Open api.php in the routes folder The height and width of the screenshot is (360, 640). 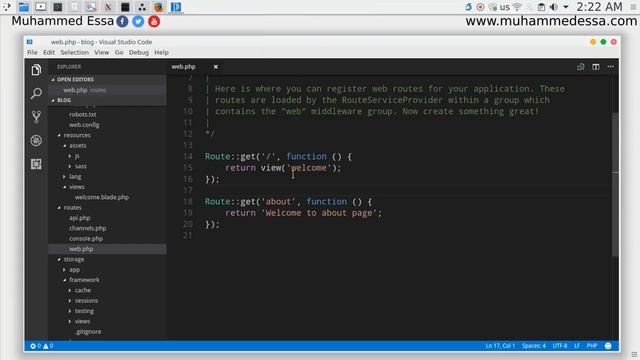point(80,218)
